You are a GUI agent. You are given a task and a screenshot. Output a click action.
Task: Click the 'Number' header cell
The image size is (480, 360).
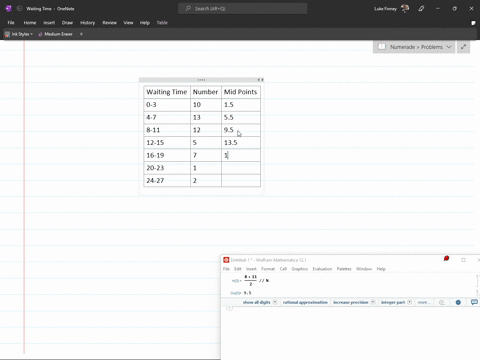206,92
